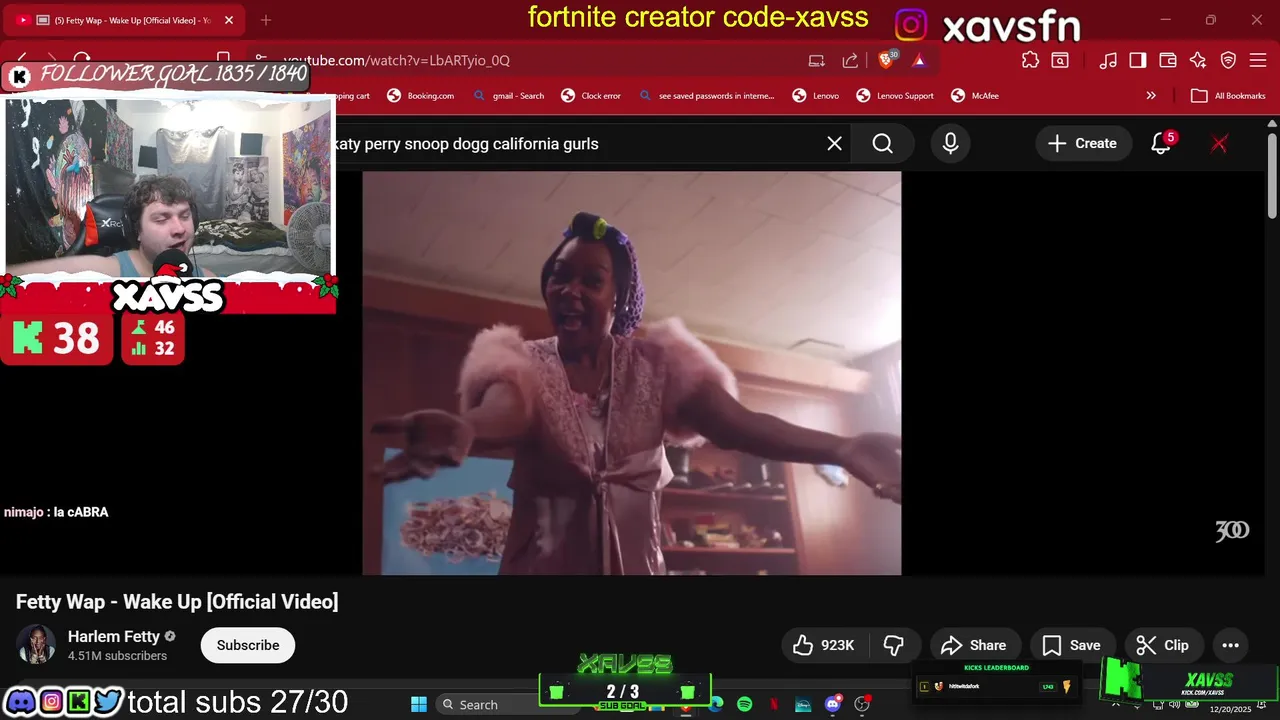
Task: Click the Harlem Fetty channel avatar
Action: click(37, 645)
